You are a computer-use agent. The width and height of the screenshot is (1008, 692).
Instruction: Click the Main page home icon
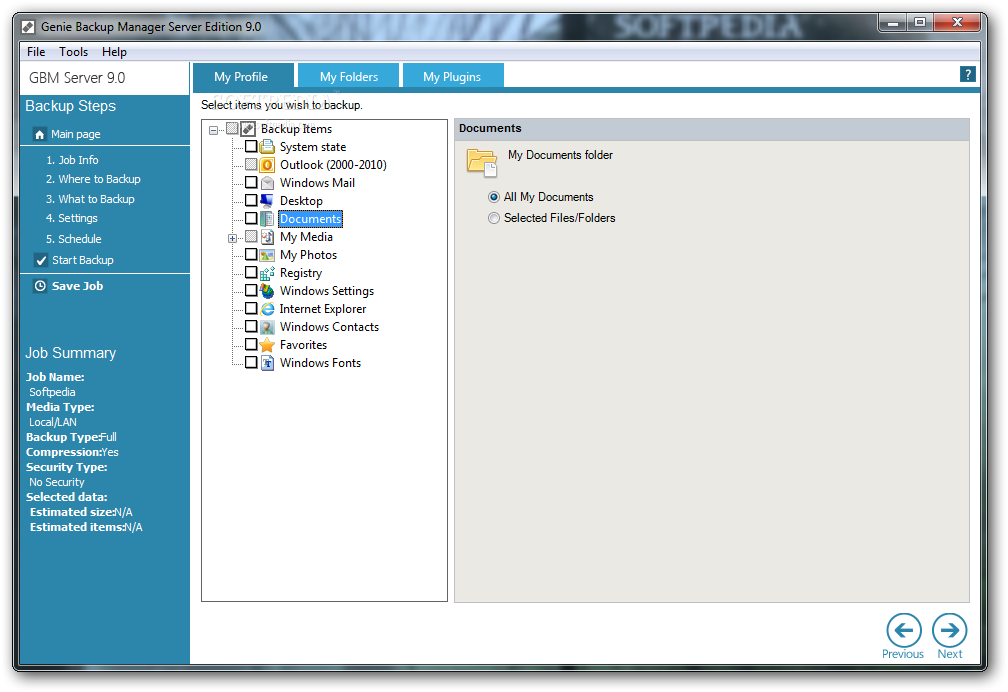click(x=40, y=134)
